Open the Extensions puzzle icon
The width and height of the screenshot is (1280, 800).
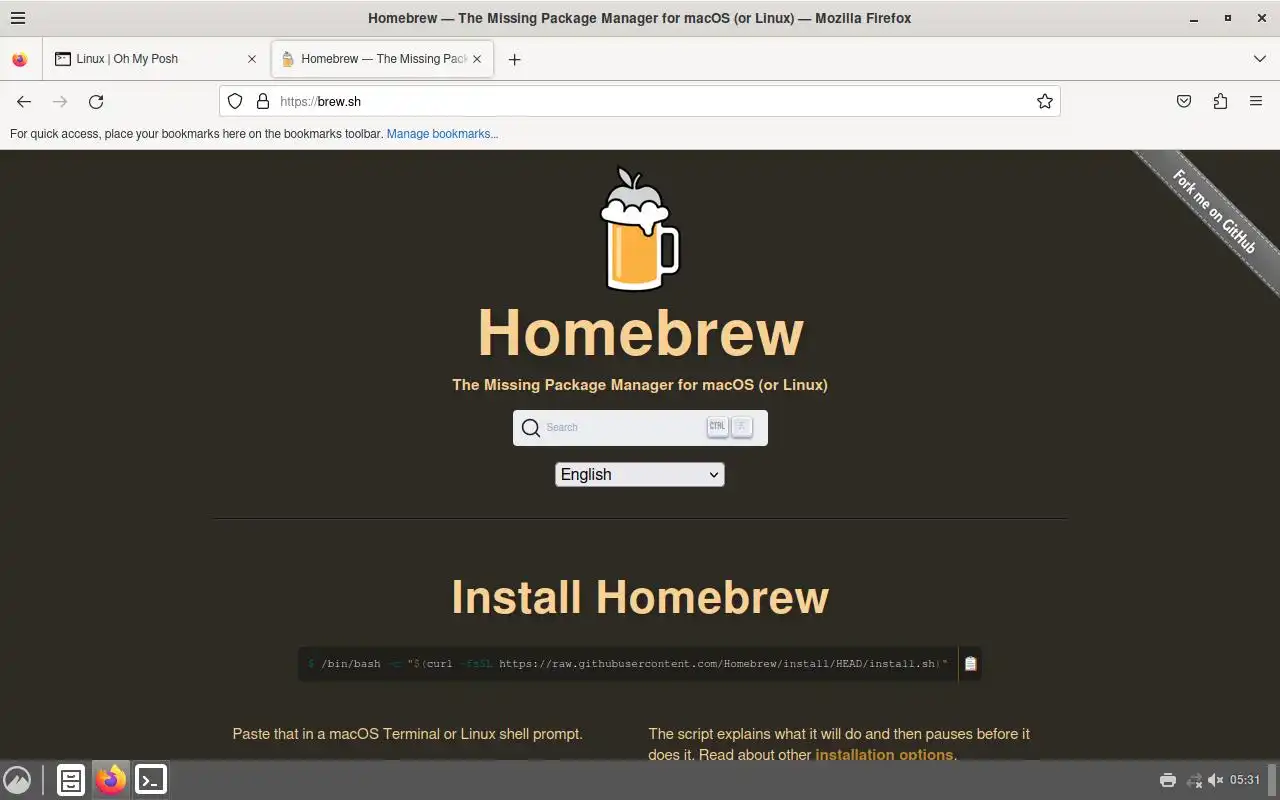coord(1220,101)
